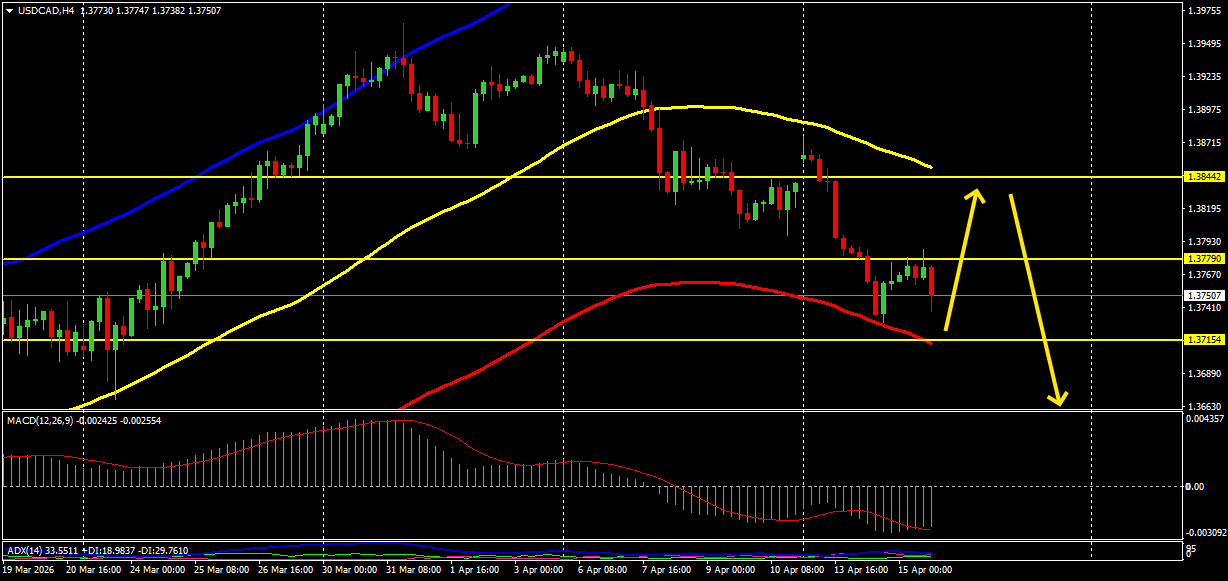Click the 26 Mar 16:00 time label
This screenshot has height=581, width=1228.
[x=285, y=570]
